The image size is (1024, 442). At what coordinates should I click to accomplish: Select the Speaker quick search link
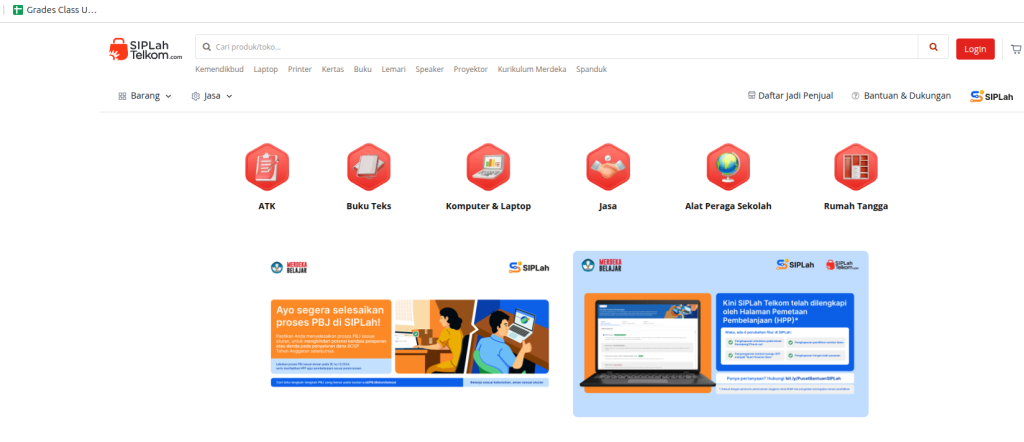430,69
